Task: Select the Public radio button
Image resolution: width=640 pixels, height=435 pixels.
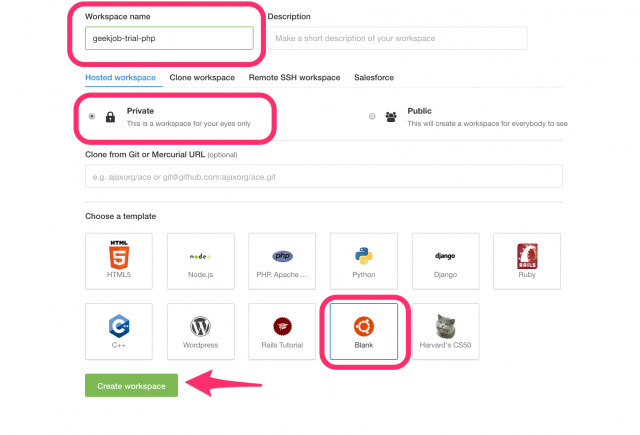Action: coord(372,116)
